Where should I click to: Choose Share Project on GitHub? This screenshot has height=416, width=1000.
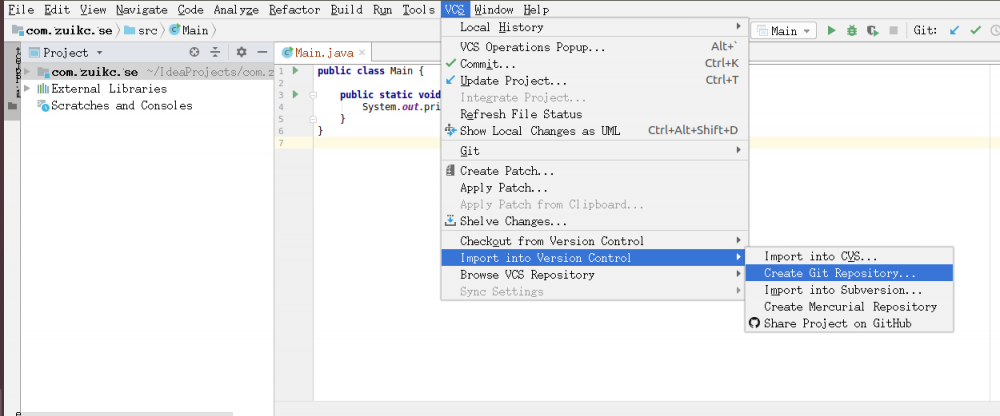click(x=849, y=323)
